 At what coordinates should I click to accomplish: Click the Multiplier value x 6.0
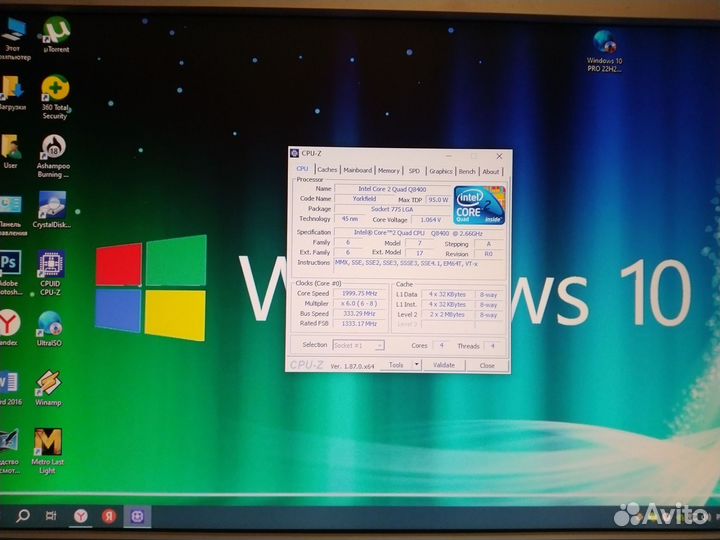[x=360, y=304]
